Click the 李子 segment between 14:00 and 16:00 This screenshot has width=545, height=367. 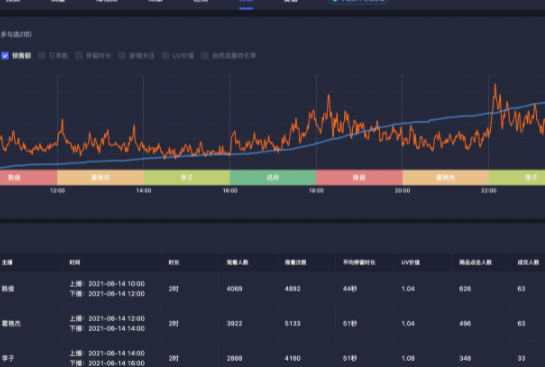click(187, 178)
